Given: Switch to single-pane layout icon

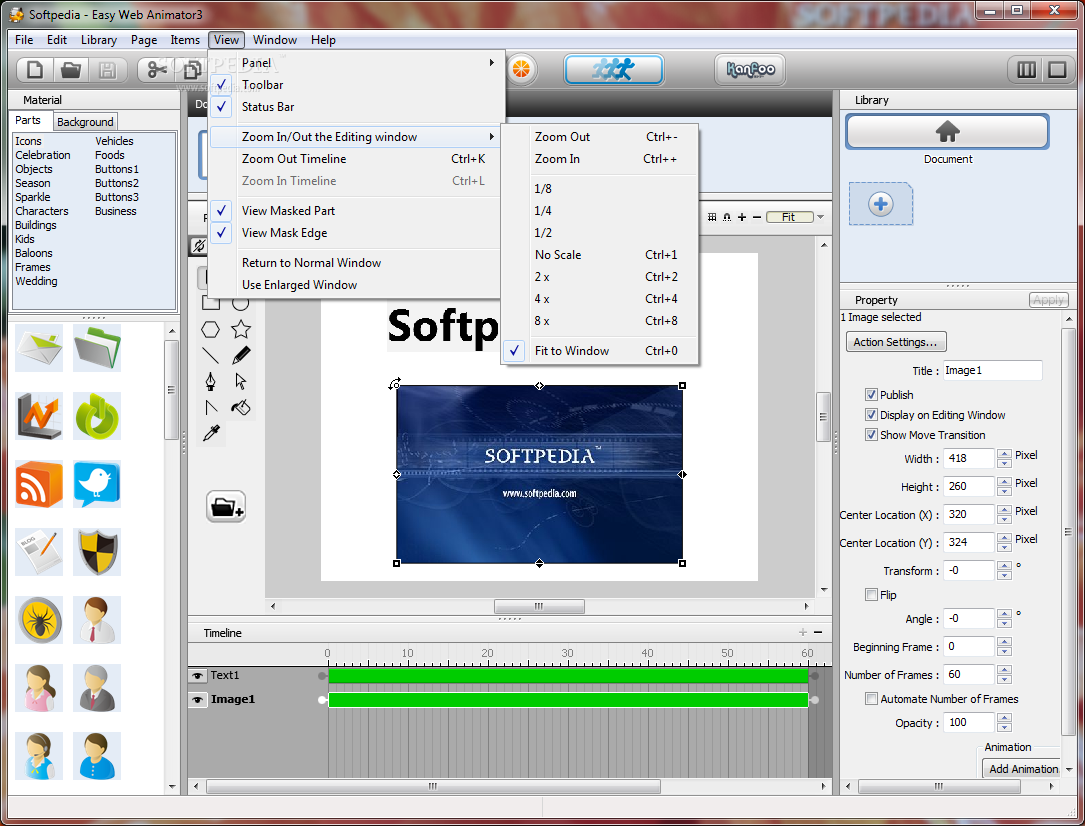Looking at the screenshot, I should (x=1057, y=70).
